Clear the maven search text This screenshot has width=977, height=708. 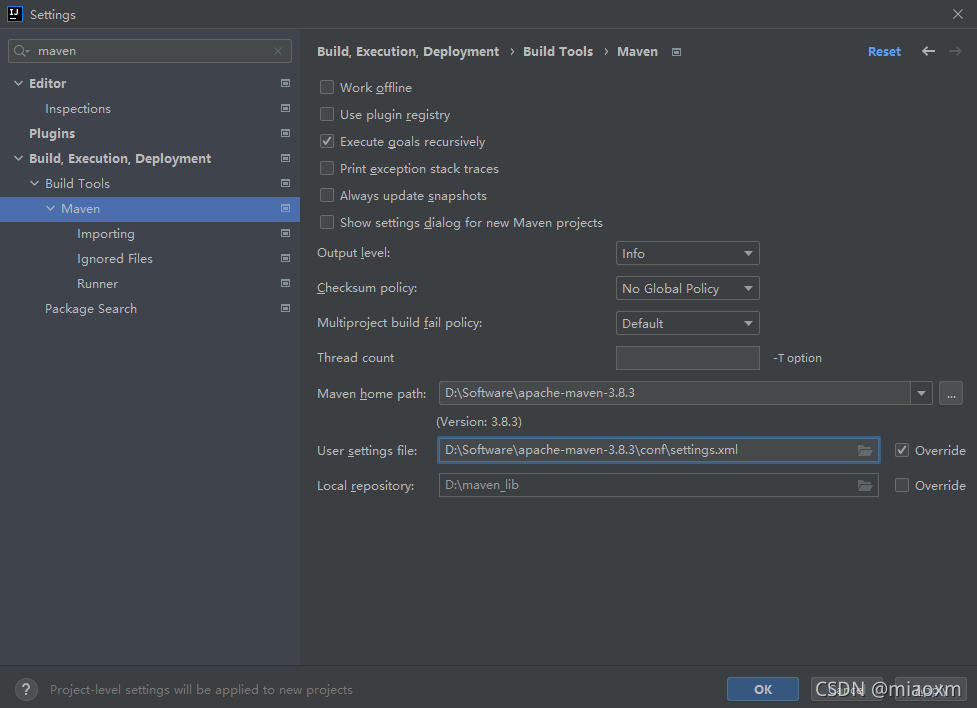tap(278, 51)
